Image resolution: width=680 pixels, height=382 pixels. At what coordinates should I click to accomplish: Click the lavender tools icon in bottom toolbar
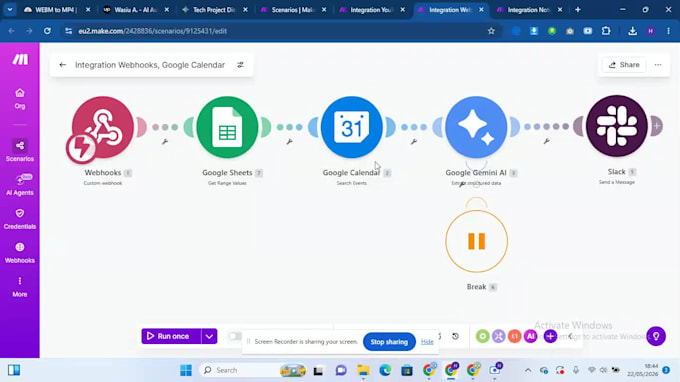498,336
